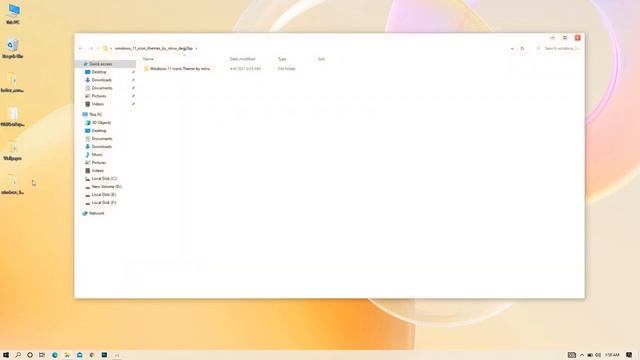Open New Volume (D:)
This screenshot has width=640, height=360.
pos(106,187)
